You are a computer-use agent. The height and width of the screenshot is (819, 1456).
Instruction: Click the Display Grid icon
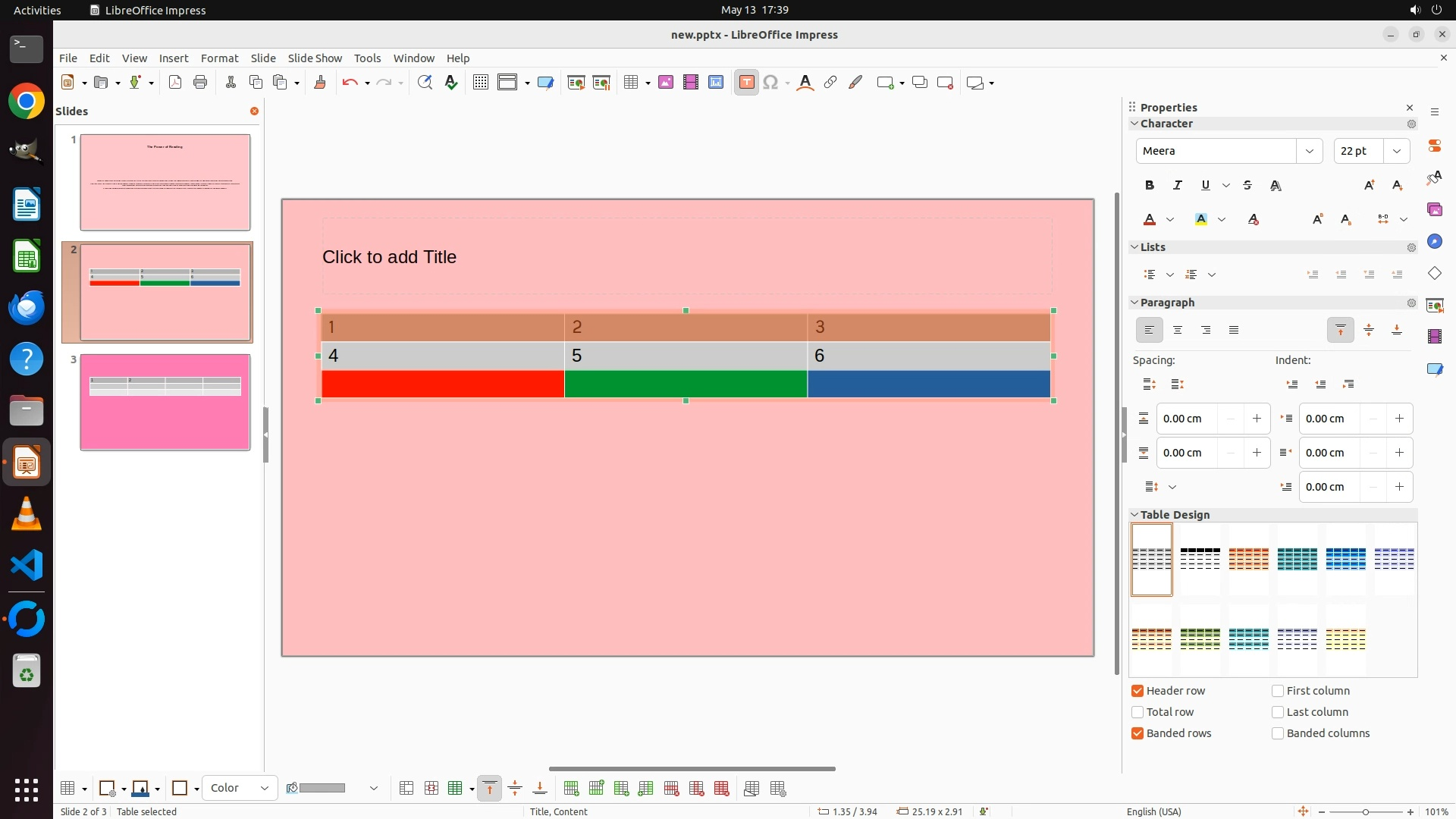[480, 83]
